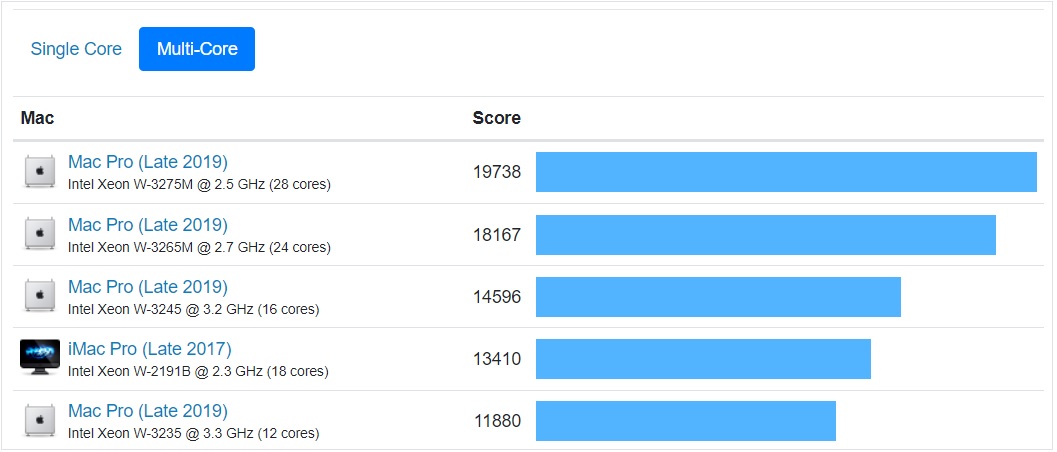Click the Mac Pro icon for Xeon W-3235
Image resolution: width=1057 pixels, height=452 pixels.
40,420
